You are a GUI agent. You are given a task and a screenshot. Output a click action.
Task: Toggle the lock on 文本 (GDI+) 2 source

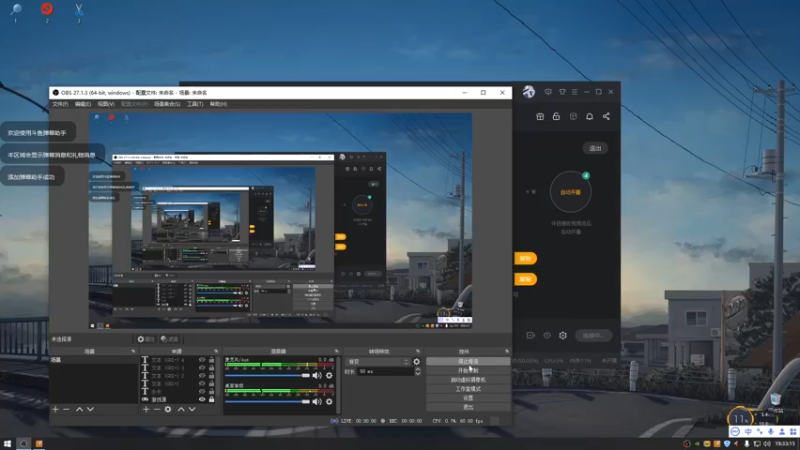tap(211, 376)
